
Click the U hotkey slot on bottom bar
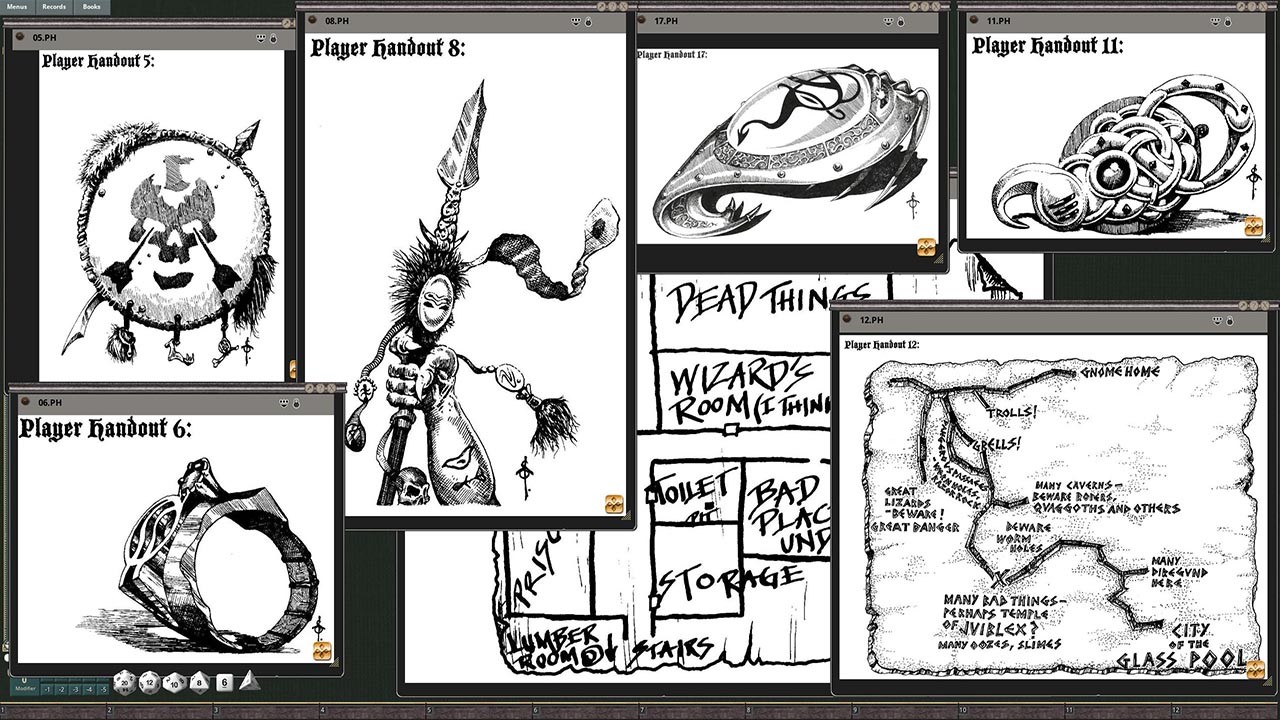coord(25,678)
